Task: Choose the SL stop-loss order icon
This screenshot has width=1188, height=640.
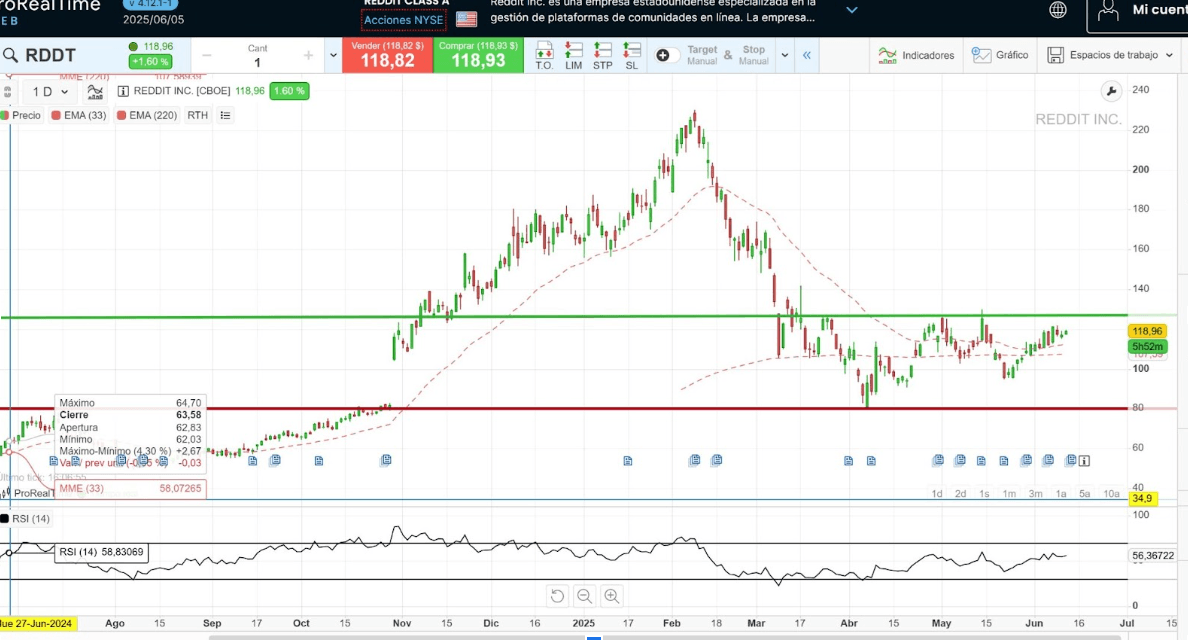Action: pyautogui.click(x=632, y=55)
